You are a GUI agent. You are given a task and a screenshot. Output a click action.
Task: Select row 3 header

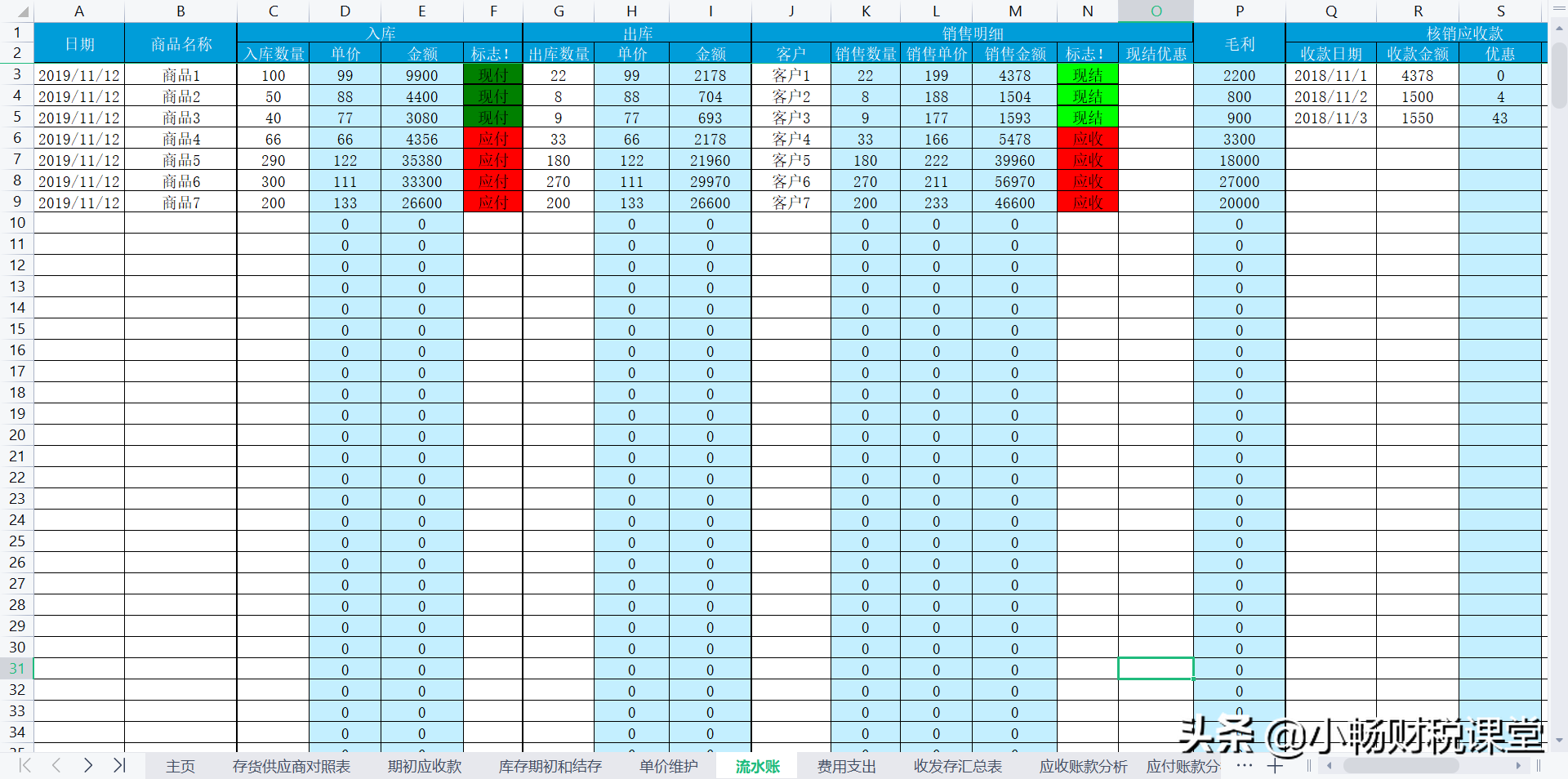pyautogui.click(x=17, y=74)
